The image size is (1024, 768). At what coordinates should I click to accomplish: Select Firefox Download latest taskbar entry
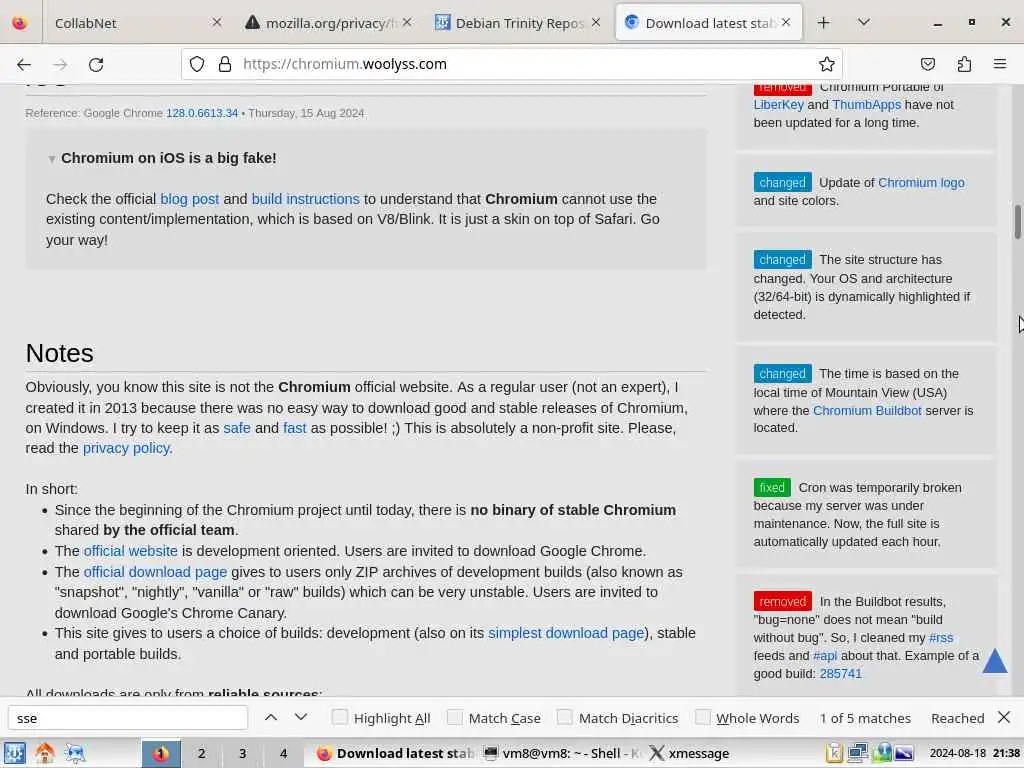point(395,753)
